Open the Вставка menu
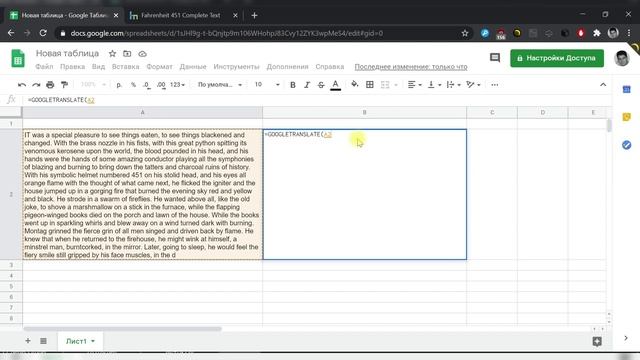The height and width of the screenshot is (360, 640). pyautogui.click(x=125, y=67)
